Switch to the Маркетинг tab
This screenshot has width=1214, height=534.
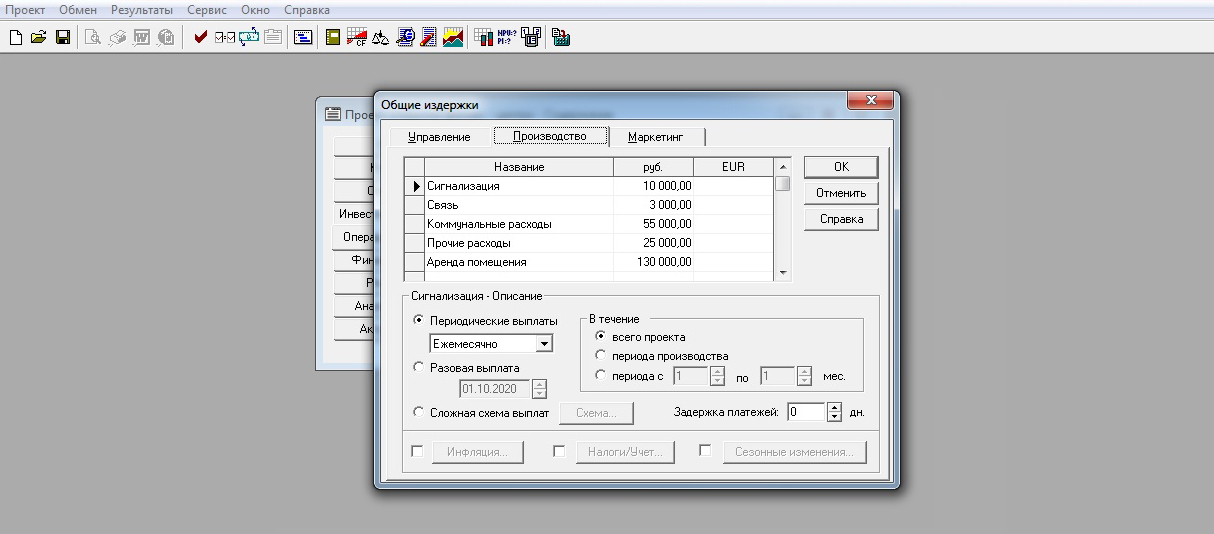click(x=656, y=137)
